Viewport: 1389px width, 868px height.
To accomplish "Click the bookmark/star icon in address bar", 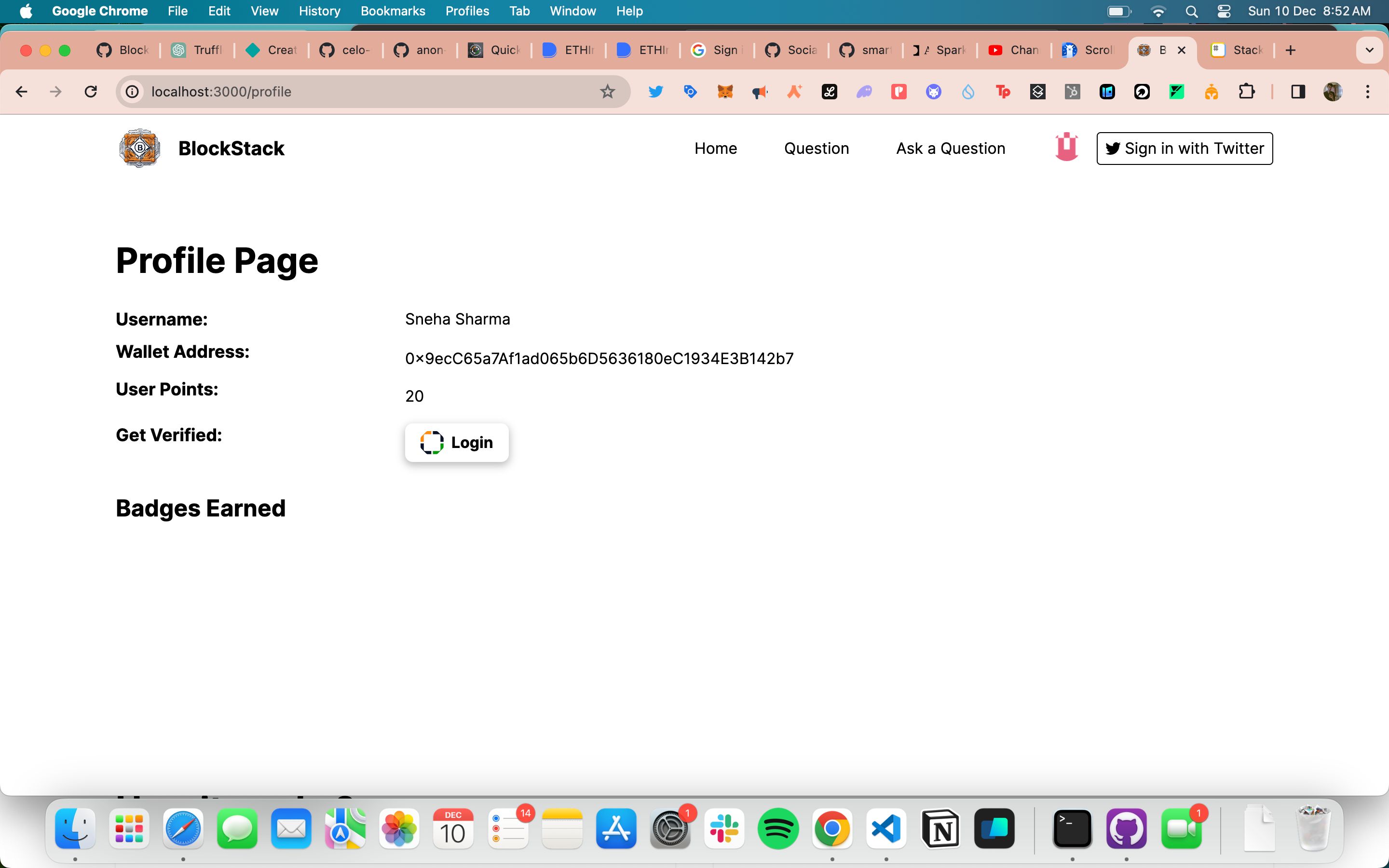I will 608,91.
